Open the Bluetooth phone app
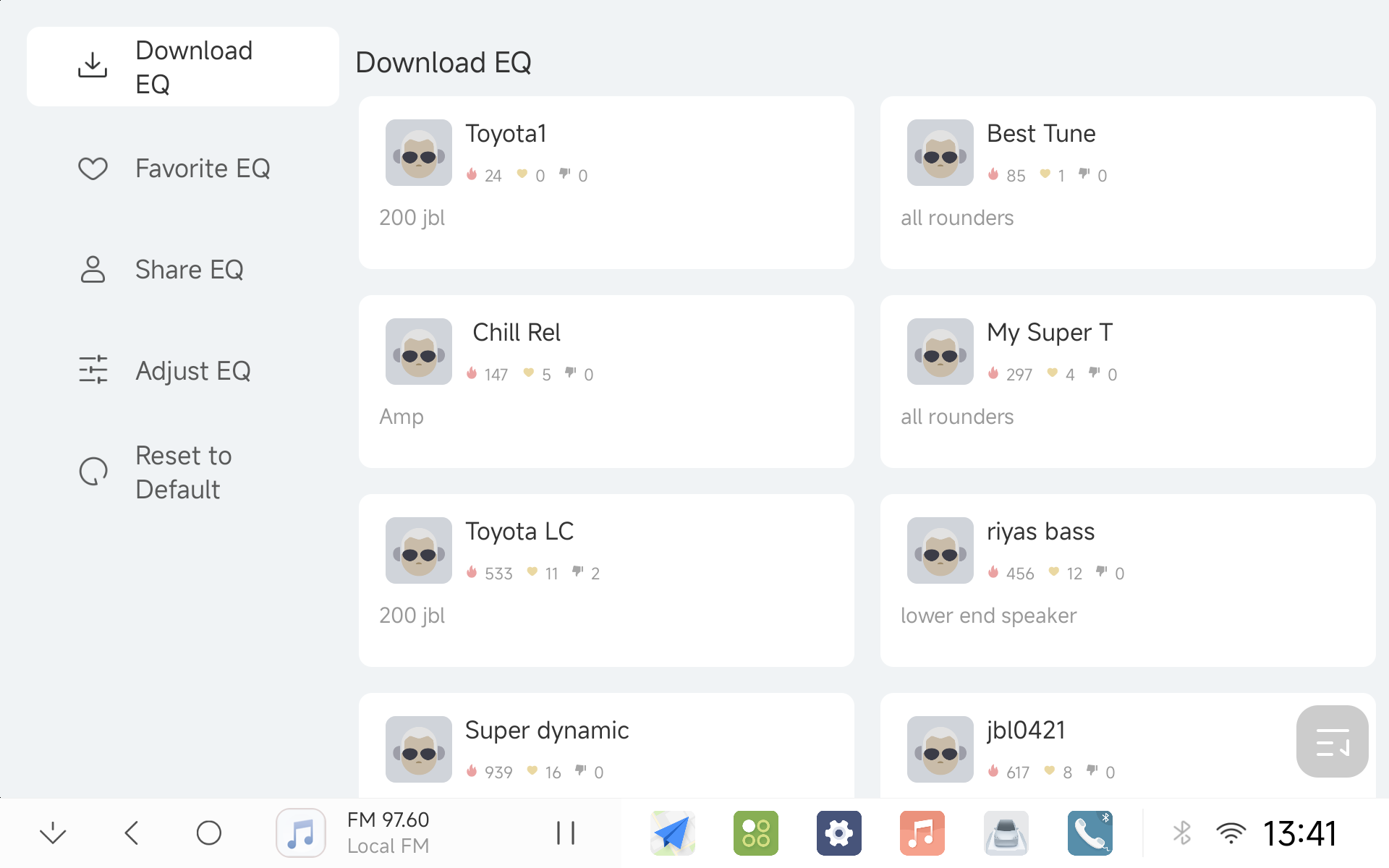The image size is (1389, 868). point(1089,833)
